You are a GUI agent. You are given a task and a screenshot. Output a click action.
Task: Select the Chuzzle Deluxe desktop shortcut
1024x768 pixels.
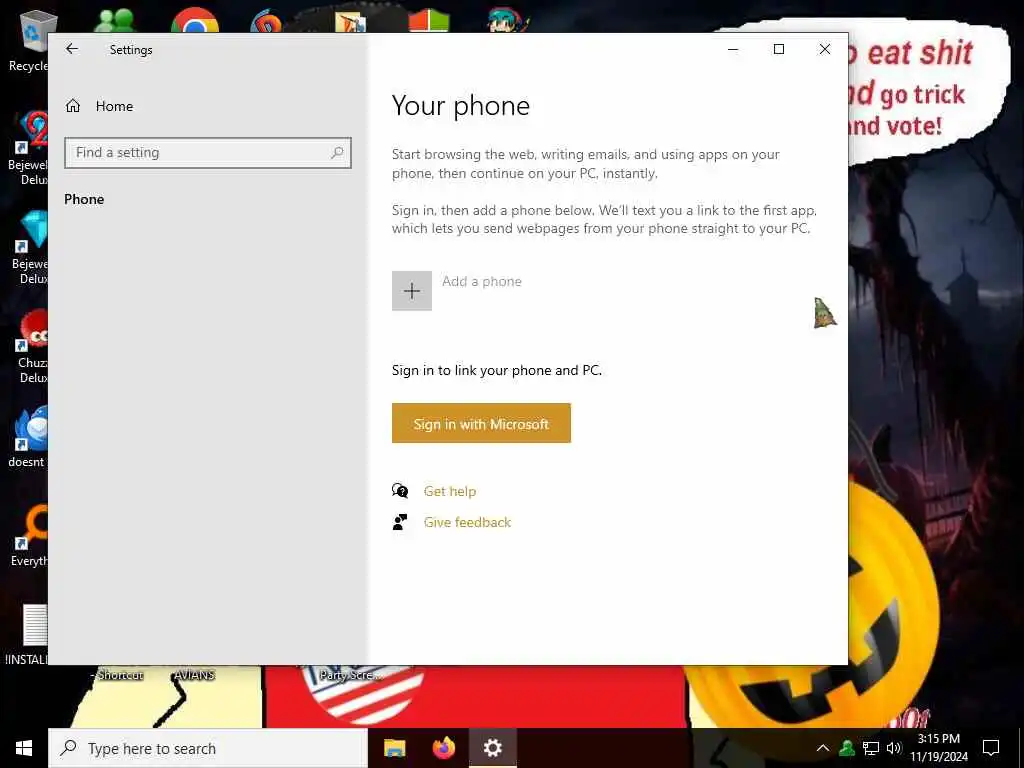click(30, 346)
